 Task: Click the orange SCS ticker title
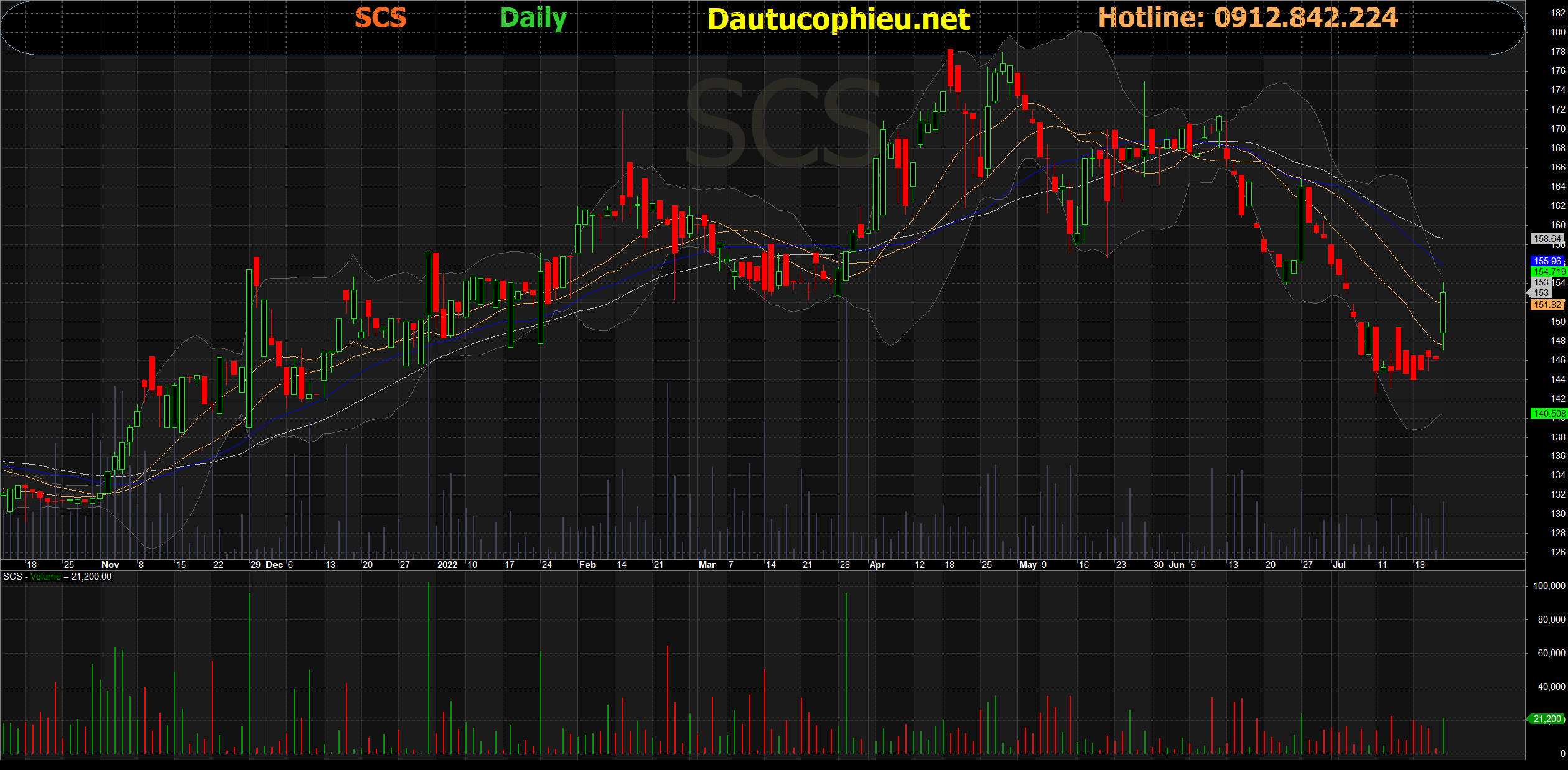[x=380, y=18]
